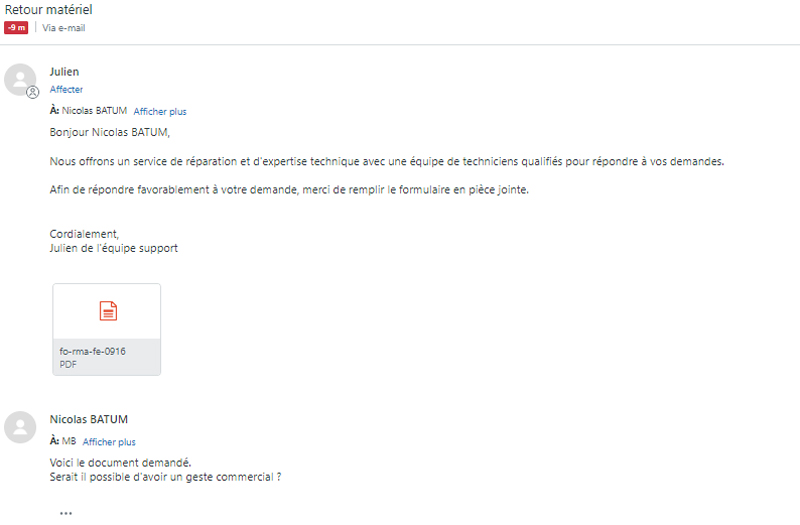The image size is (800, 525).
Task: Click the Retour matériel ticket title
Action: click(48, 10)
